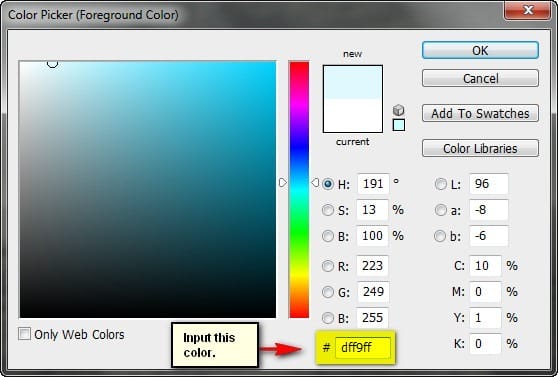
Task: Click the green field showing 249
Action: (373, 292)
